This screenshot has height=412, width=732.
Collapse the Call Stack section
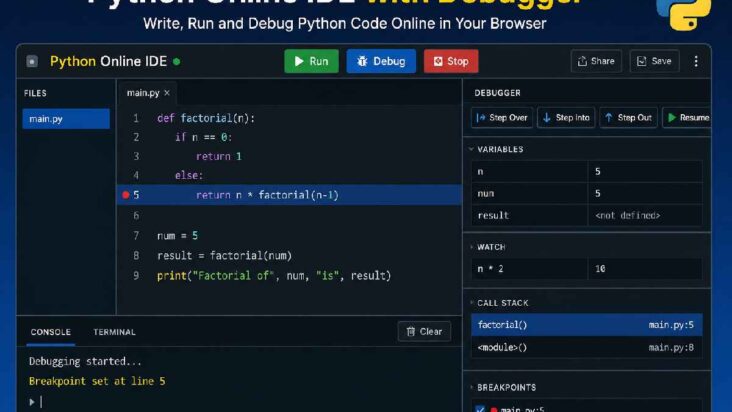click(471, 303)
